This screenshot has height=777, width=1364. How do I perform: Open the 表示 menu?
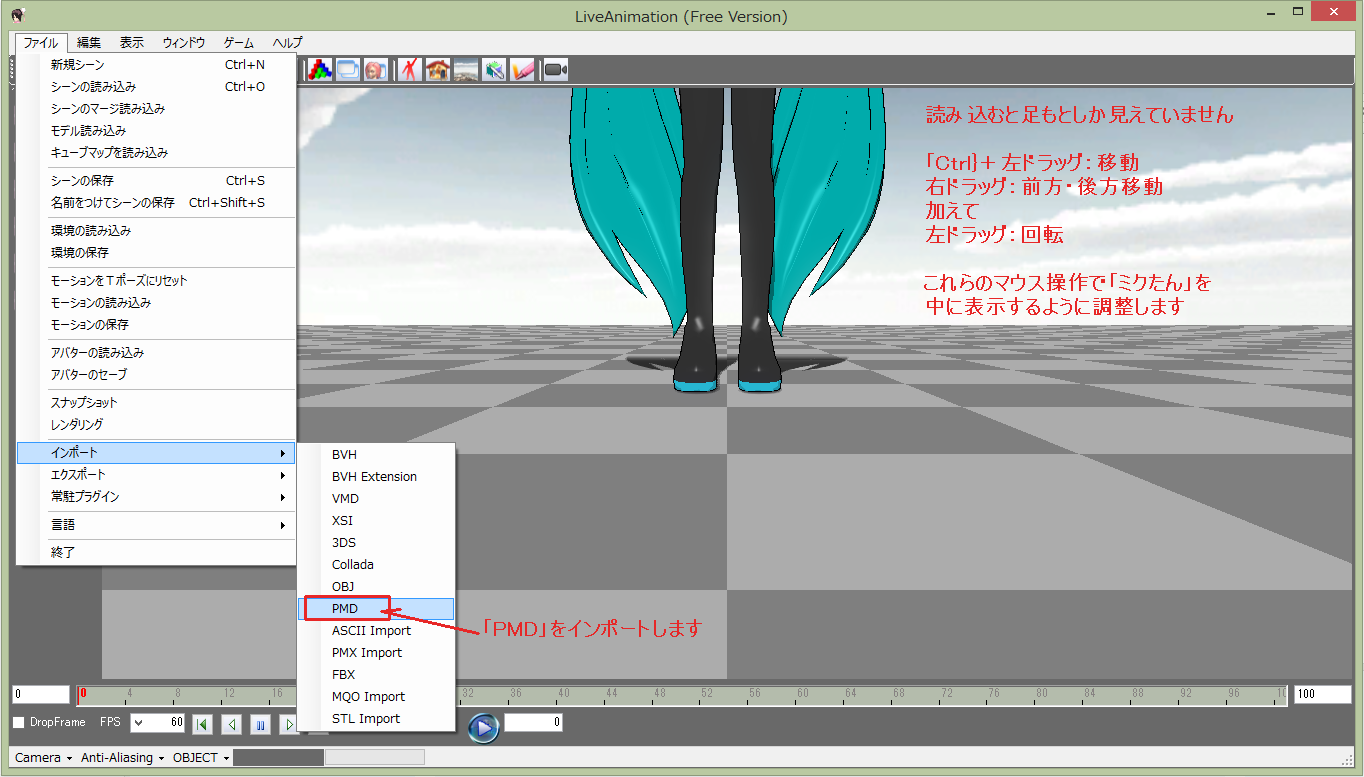[x=132, y=43]
